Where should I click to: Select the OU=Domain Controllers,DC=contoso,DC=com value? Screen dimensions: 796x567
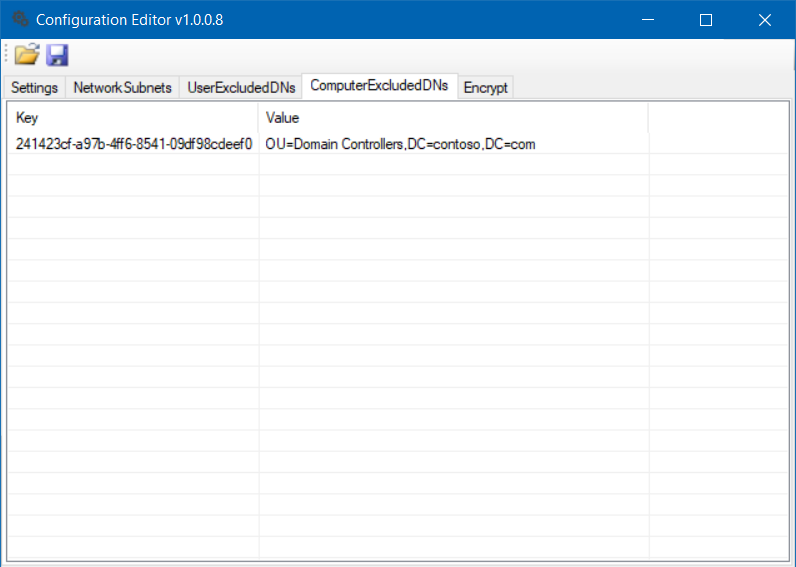click(401, 144)
